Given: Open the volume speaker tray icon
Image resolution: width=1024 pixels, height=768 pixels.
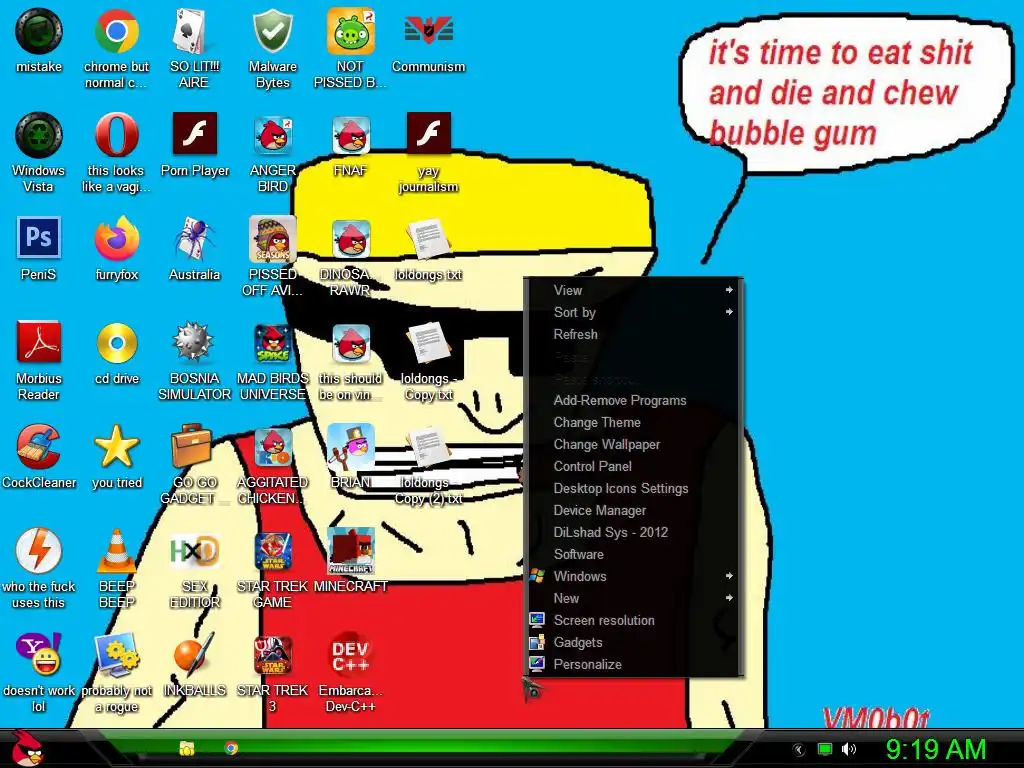Looking at the screenshot, I should tap(849, 749).
